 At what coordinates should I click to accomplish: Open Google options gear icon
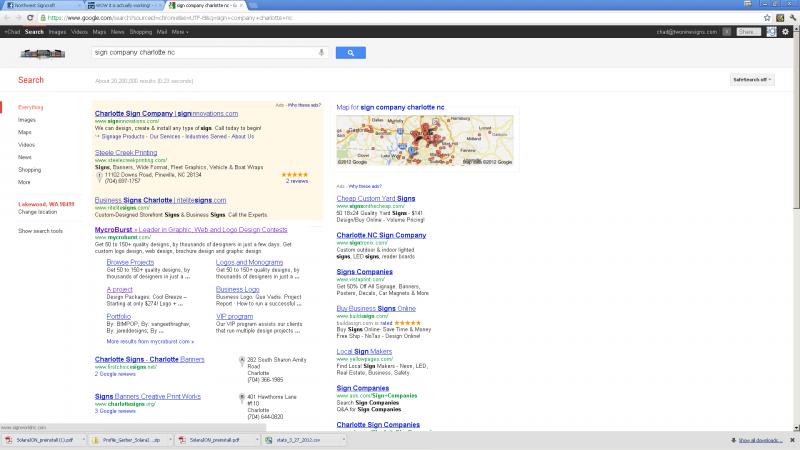pos(785,32)
